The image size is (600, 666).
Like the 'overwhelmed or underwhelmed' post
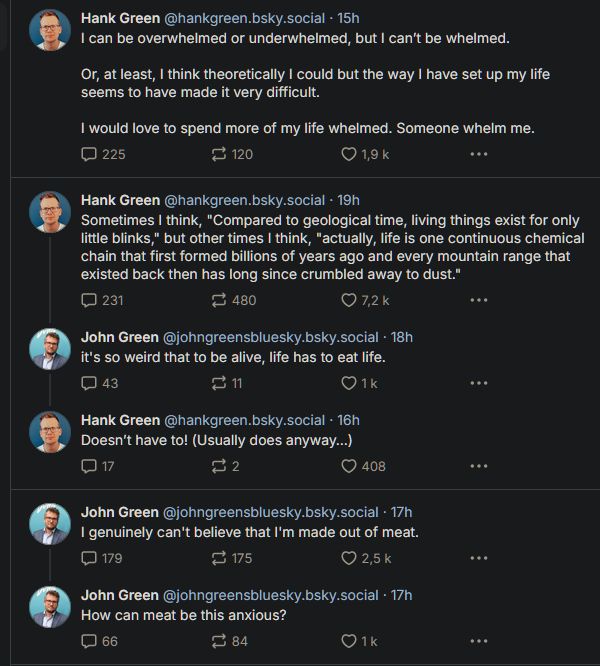349,154
